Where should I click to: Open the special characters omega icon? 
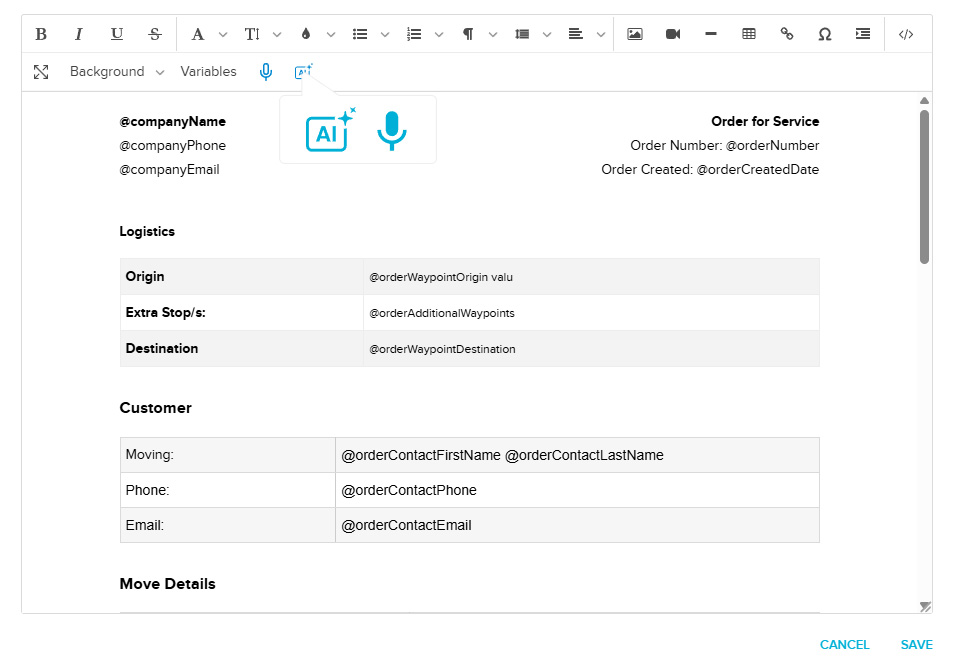[x=825, y=34]
